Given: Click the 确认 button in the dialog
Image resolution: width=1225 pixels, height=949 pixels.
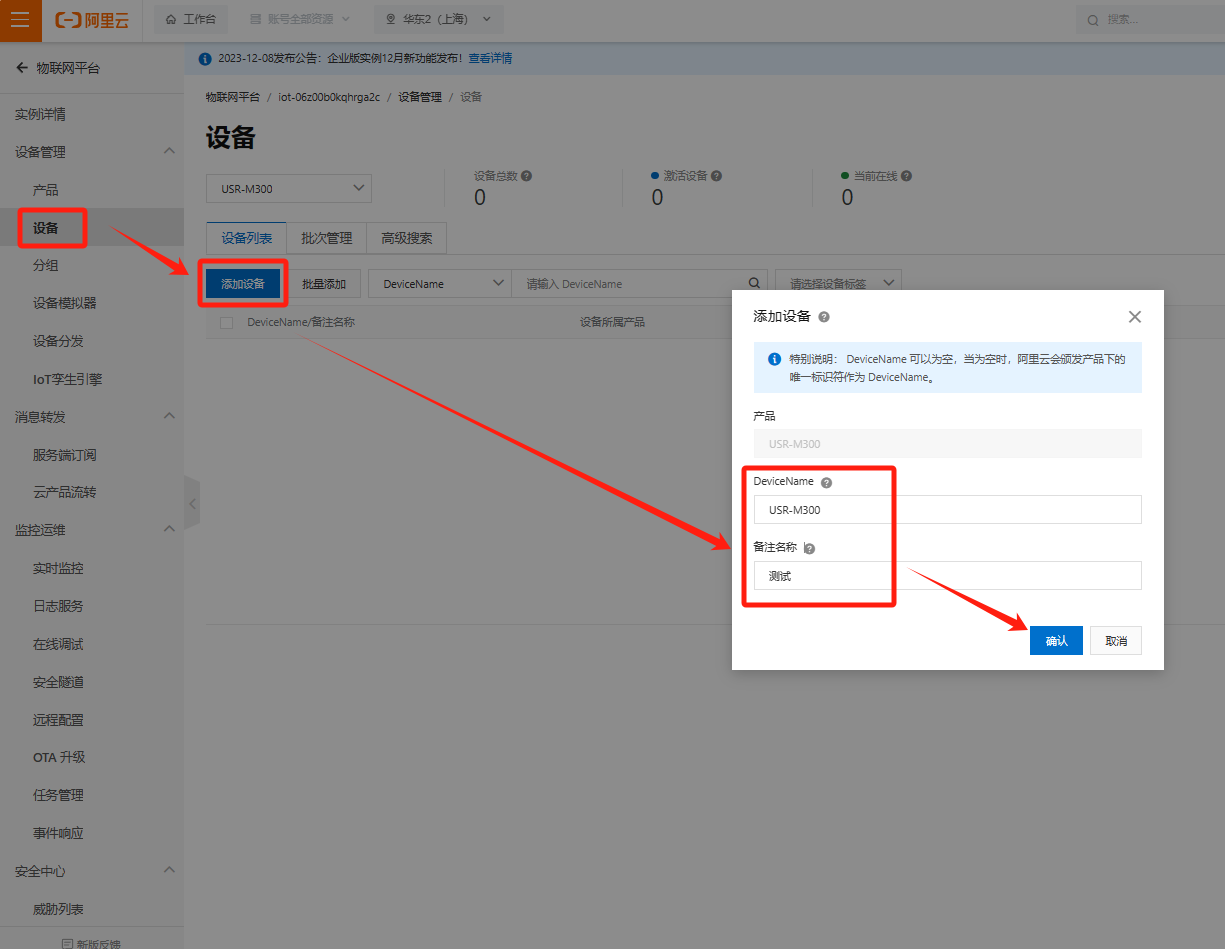Looking at the screenshot, I should pyautogui.click(x=1056, y=641).
